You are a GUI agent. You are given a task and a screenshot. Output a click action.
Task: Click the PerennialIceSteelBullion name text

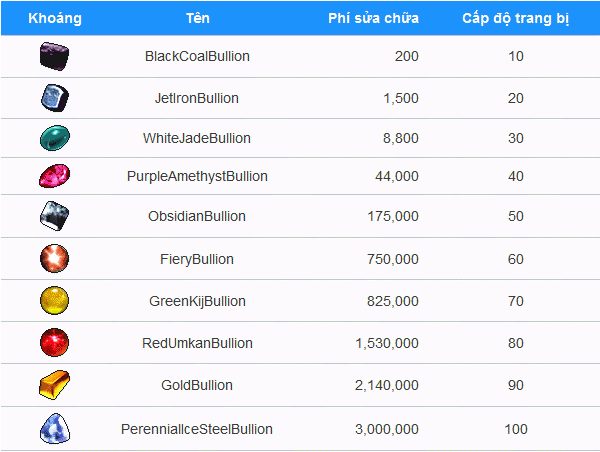click(x=197, y=429)
